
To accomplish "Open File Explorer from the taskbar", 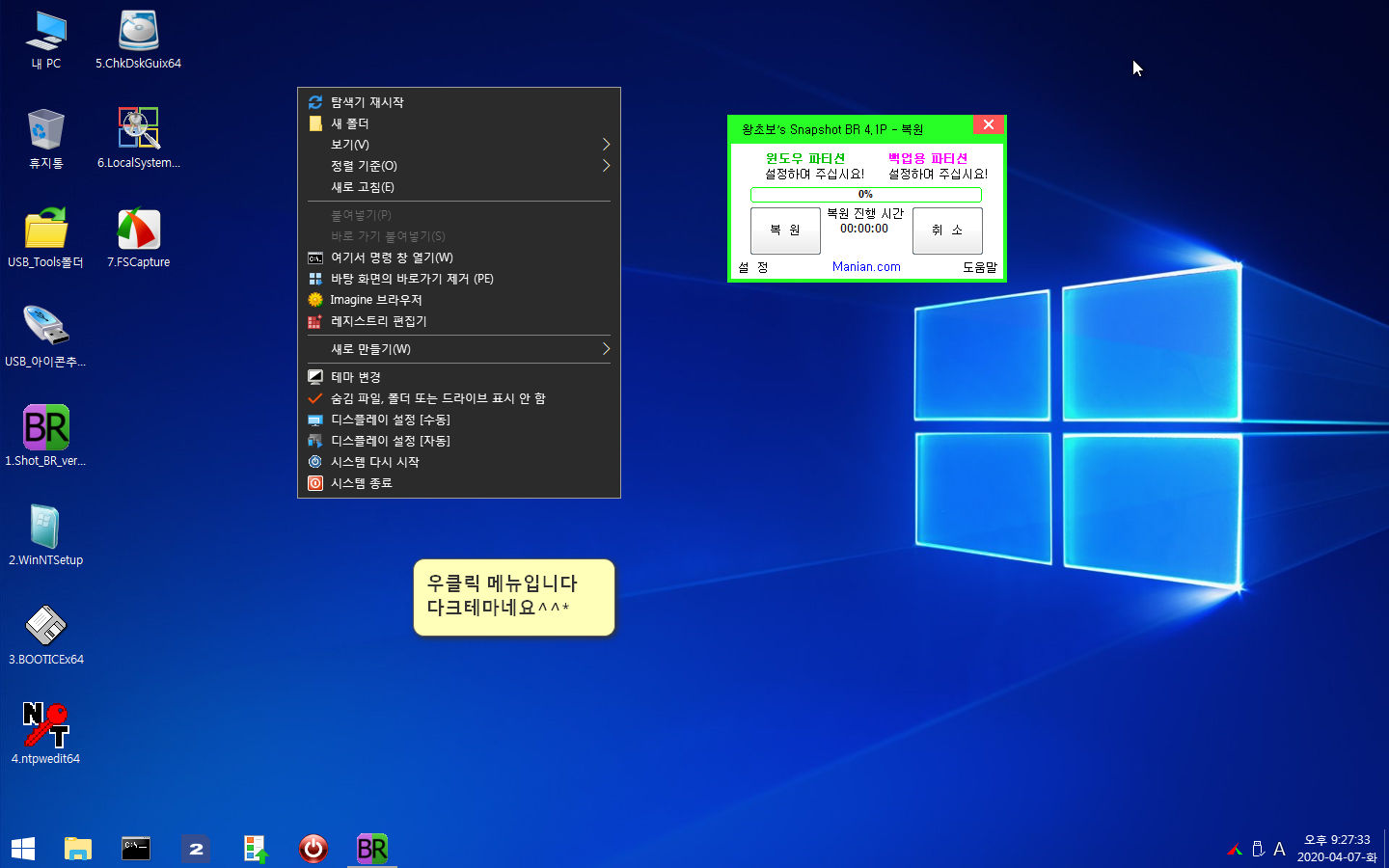I will [x=78, y=849].
